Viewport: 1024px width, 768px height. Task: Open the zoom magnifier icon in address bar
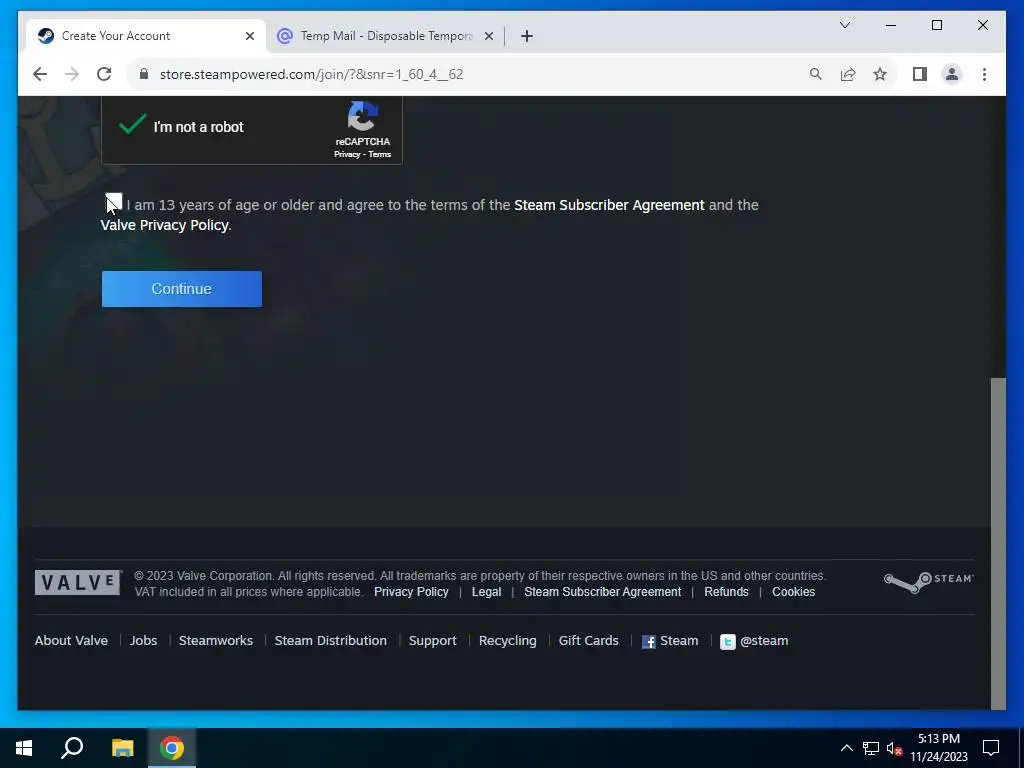[815, 74]
